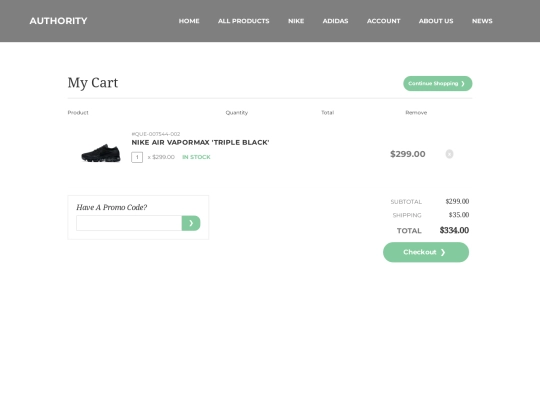Click the SHIPPING label

pyautogui.click(x=407, y=215)
